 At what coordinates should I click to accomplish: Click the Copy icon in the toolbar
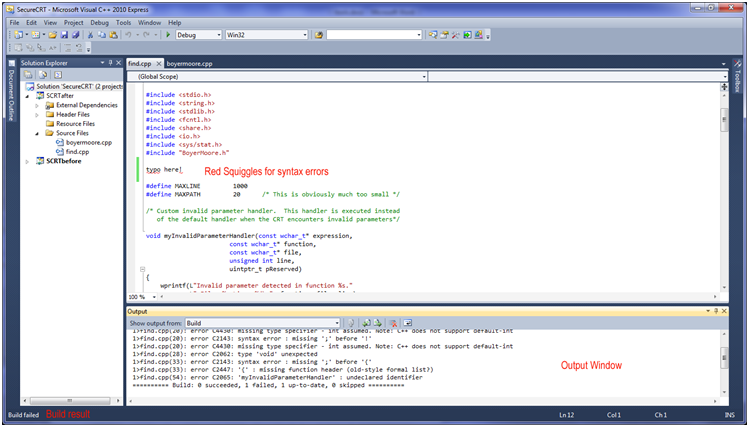tap(102, 35)
